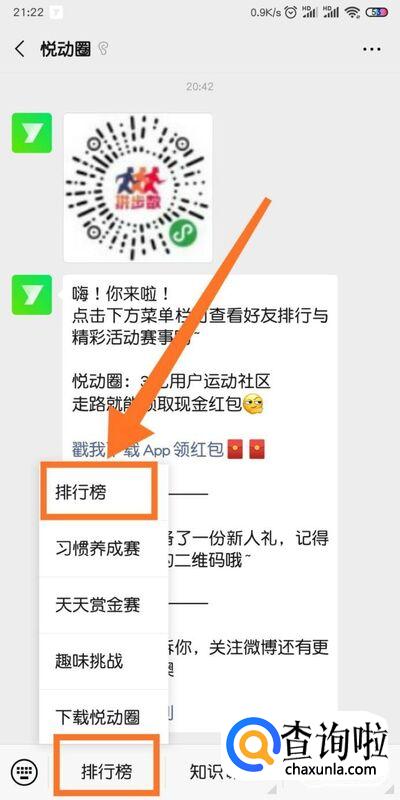The image size is (400, 800).
Task: Open the mini program QR code image
Action: 138,188
